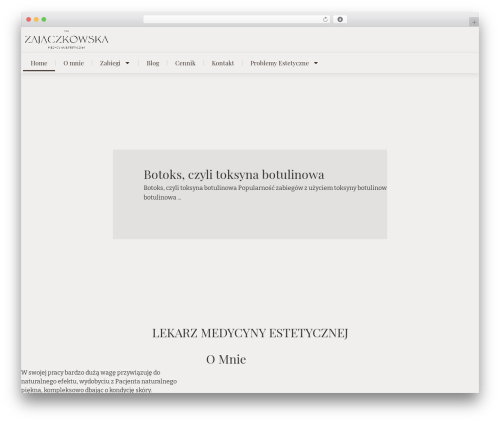Screen dimensions: 500x423
Task: Select the O Mnie section heading
Action: [x=226, y=359]
